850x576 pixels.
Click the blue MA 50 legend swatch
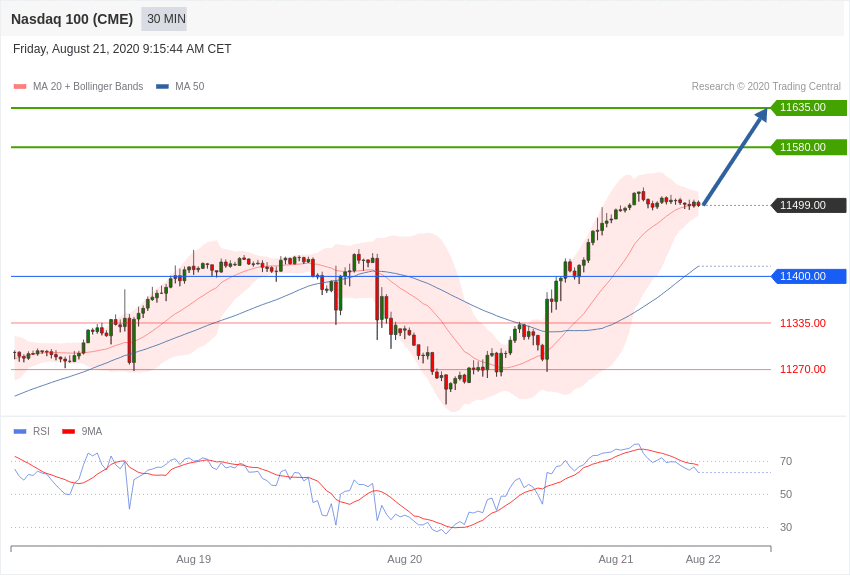pos(162,87)
